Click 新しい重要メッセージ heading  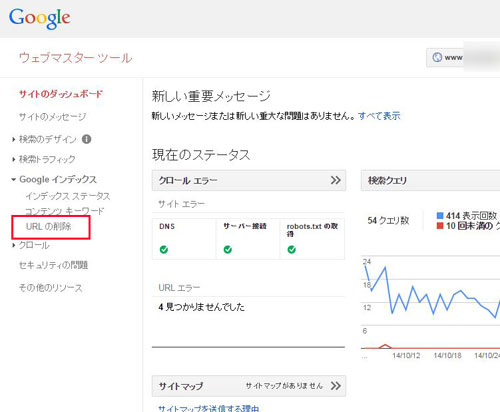point(211,96)
